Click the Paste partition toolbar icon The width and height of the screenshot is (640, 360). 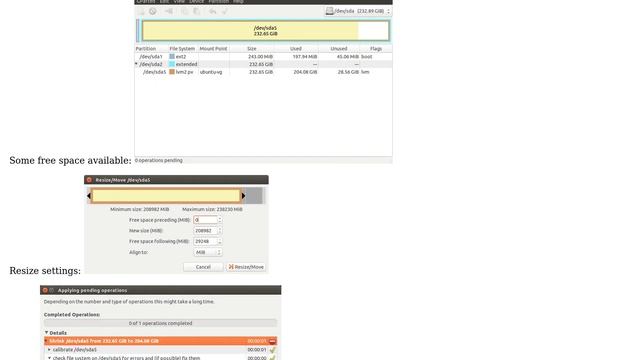(197, 11)
